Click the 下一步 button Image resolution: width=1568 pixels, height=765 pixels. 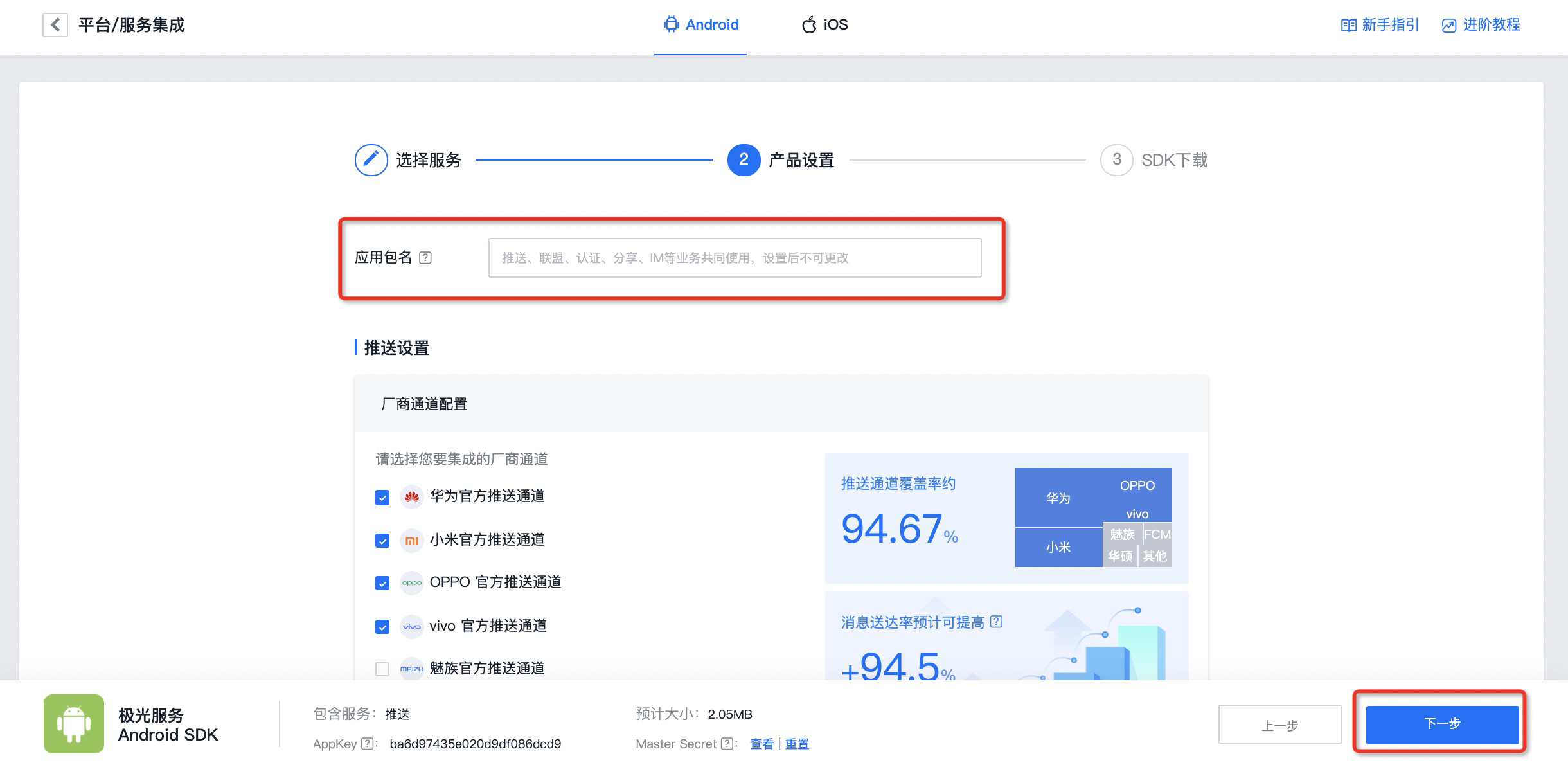tap(1442, 724)
